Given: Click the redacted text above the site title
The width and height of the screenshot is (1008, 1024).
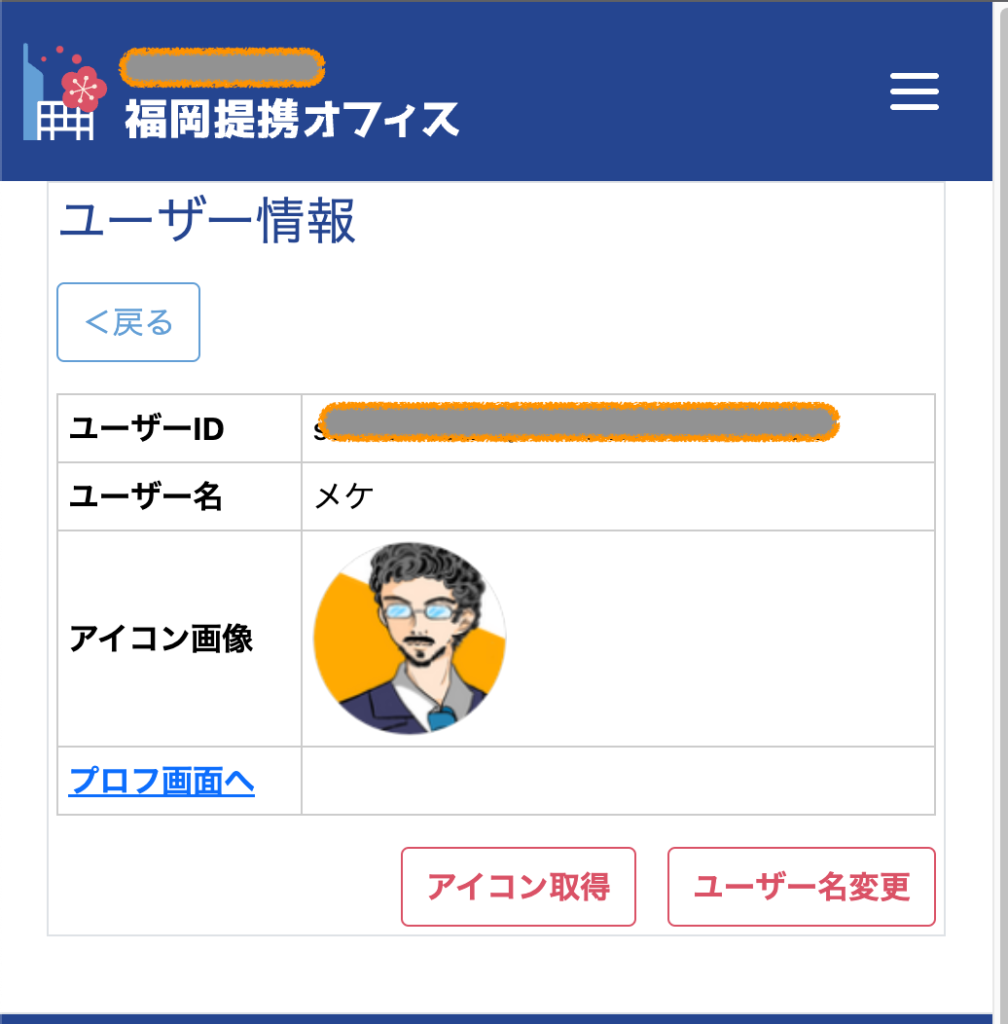Looking at the screenshot, I should pos(222,67).
